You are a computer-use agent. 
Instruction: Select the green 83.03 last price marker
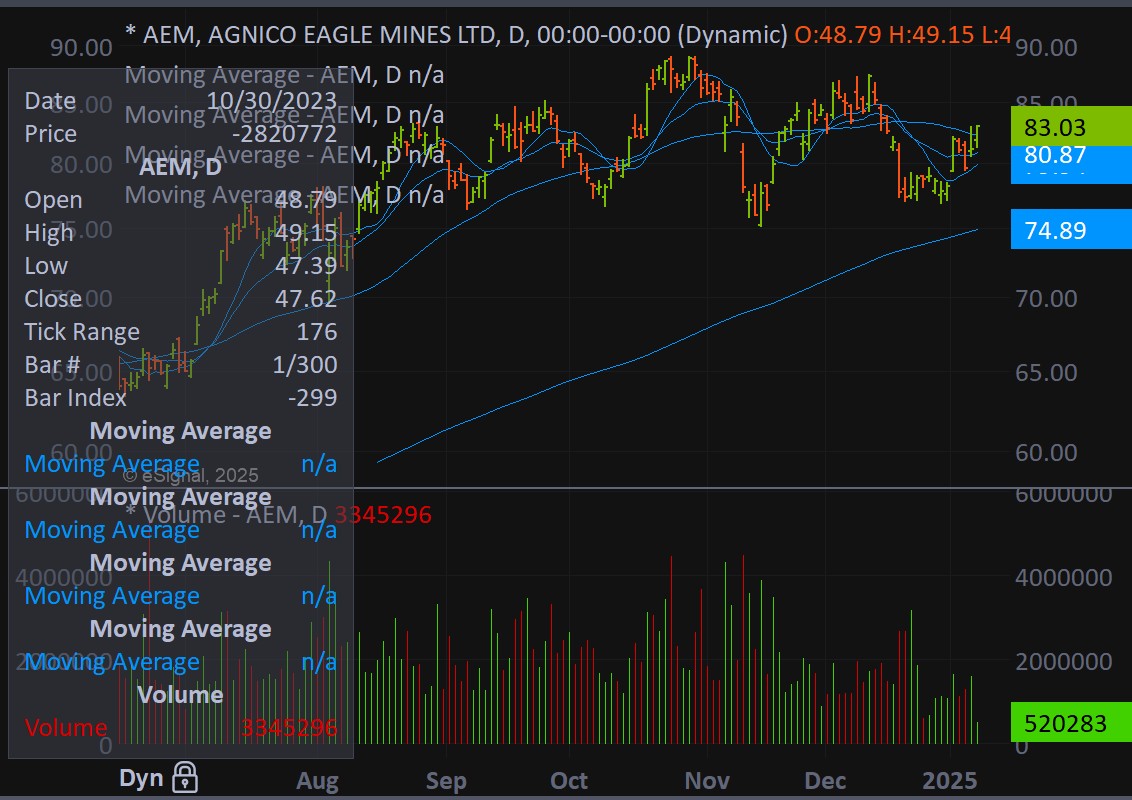[1071, 126]
